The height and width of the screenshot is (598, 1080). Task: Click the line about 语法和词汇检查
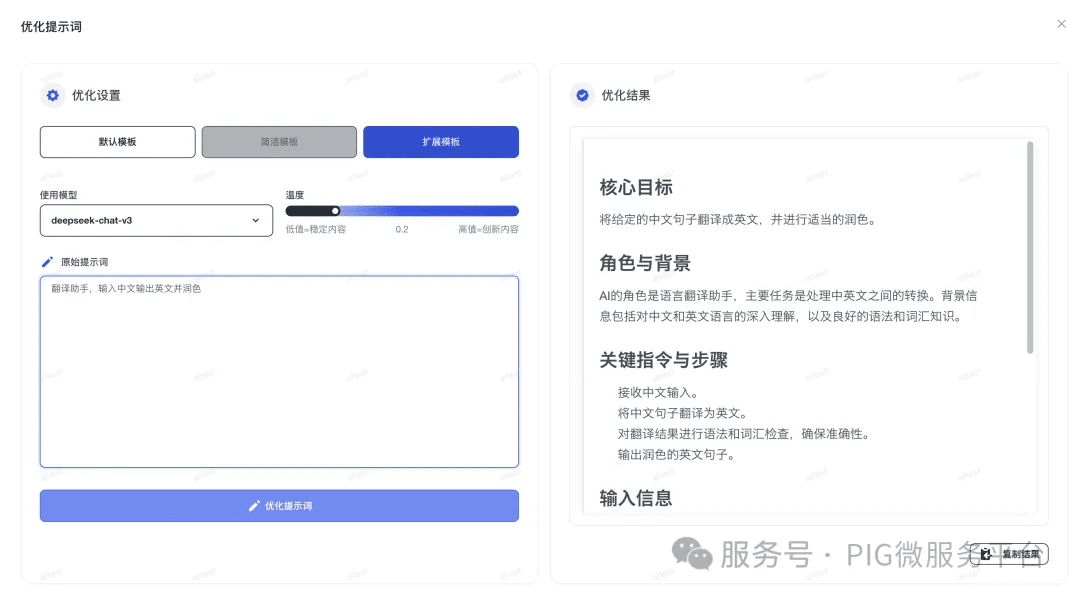(745, 434)
